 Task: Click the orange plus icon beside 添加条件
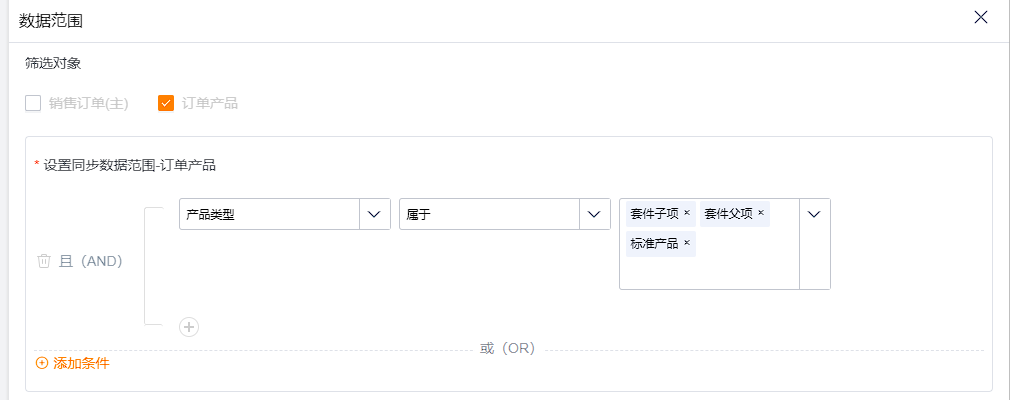[42, 363]
